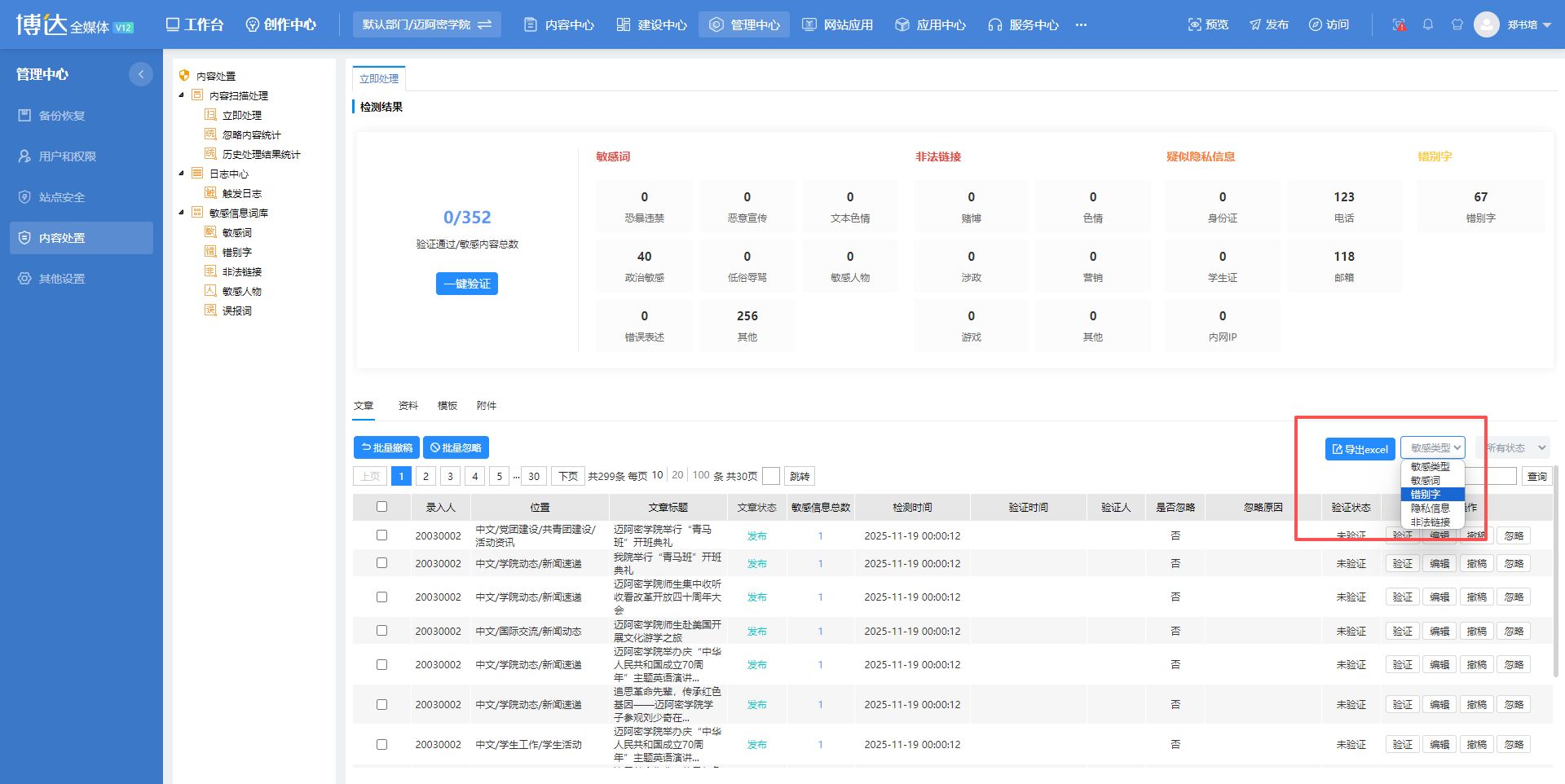This screenshot has height=784, width=1565.
Task: Collapse the sidebar with arrow icon
Action: pos(140,74)
